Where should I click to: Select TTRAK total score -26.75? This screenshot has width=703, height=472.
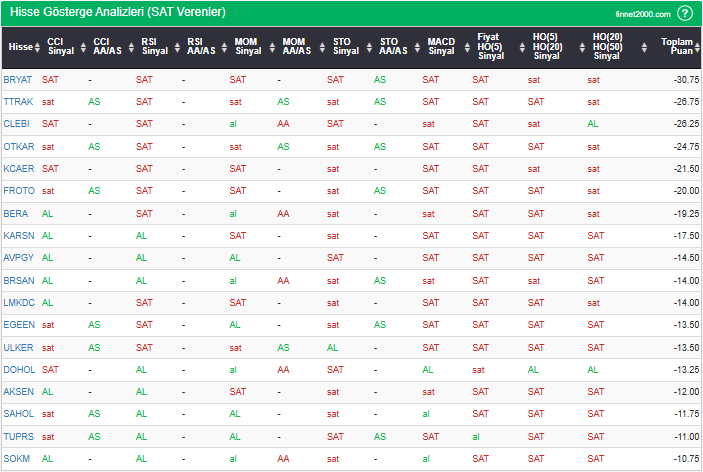click(x=686, y=102)
